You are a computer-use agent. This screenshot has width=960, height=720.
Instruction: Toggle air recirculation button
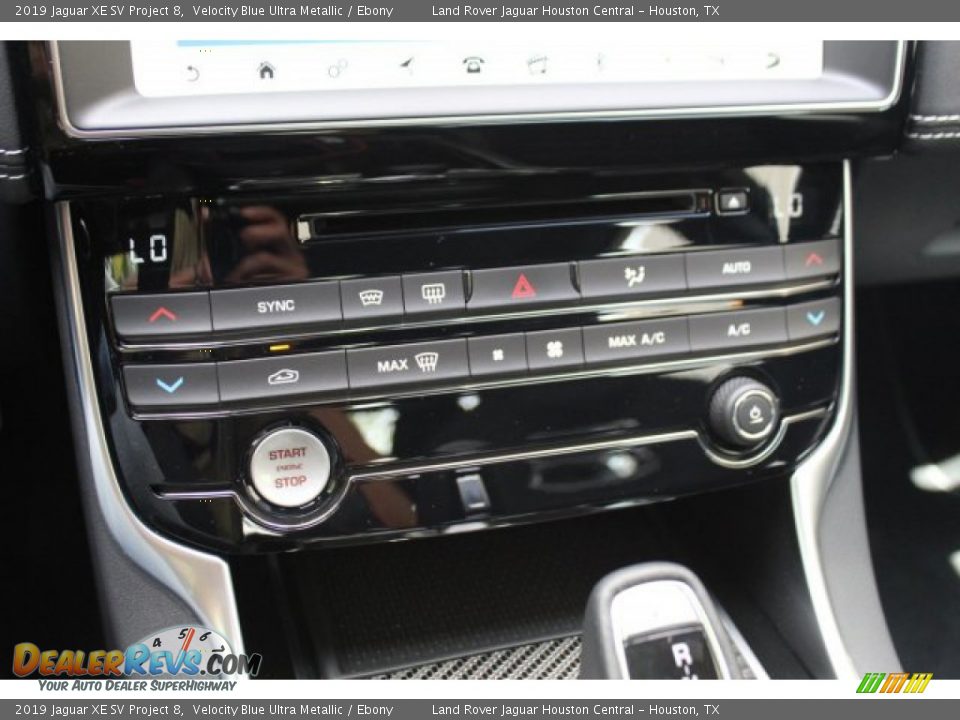(x=283, y=377)
